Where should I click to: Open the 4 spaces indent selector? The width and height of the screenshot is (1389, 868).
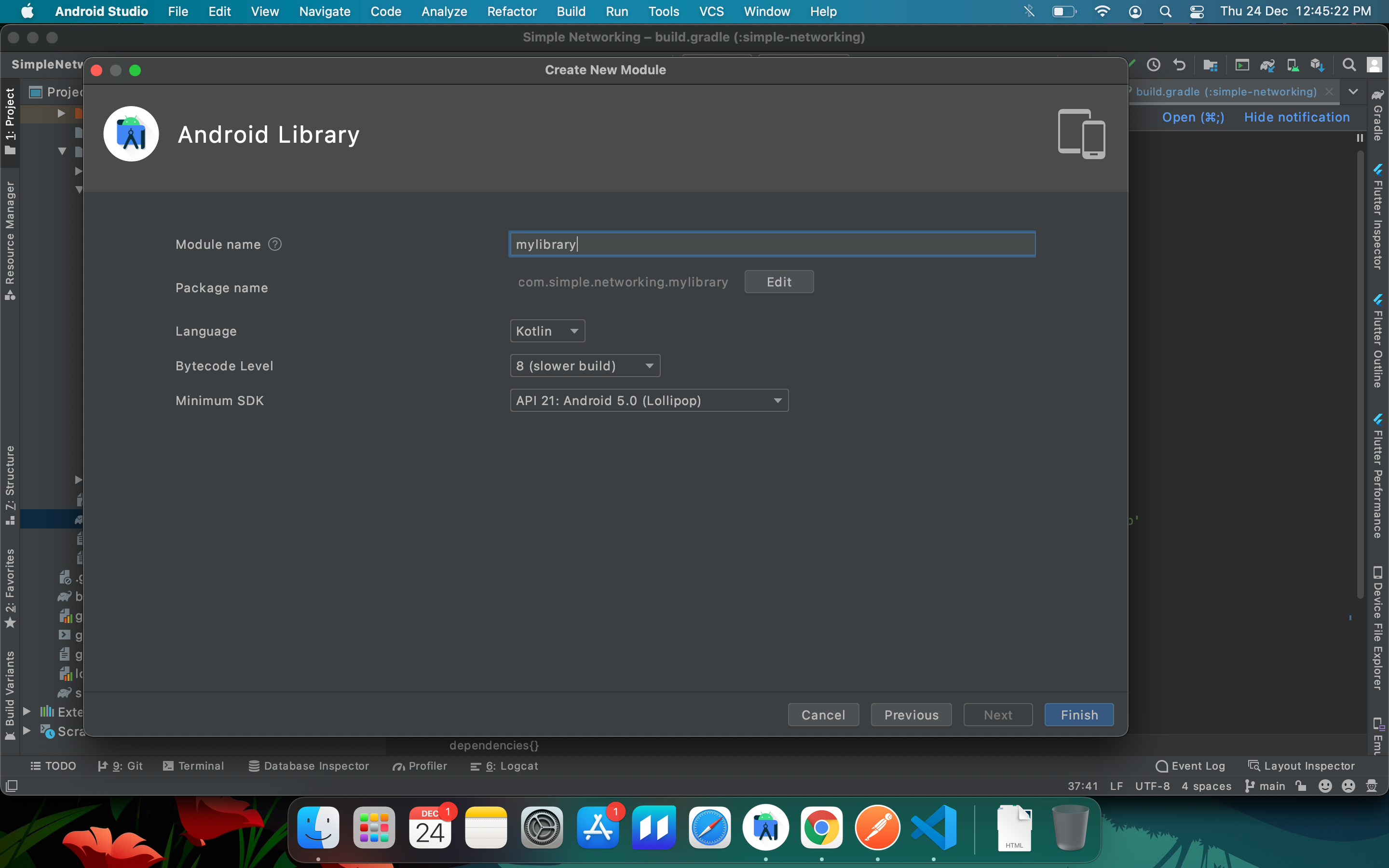[x=1206, y=786]
